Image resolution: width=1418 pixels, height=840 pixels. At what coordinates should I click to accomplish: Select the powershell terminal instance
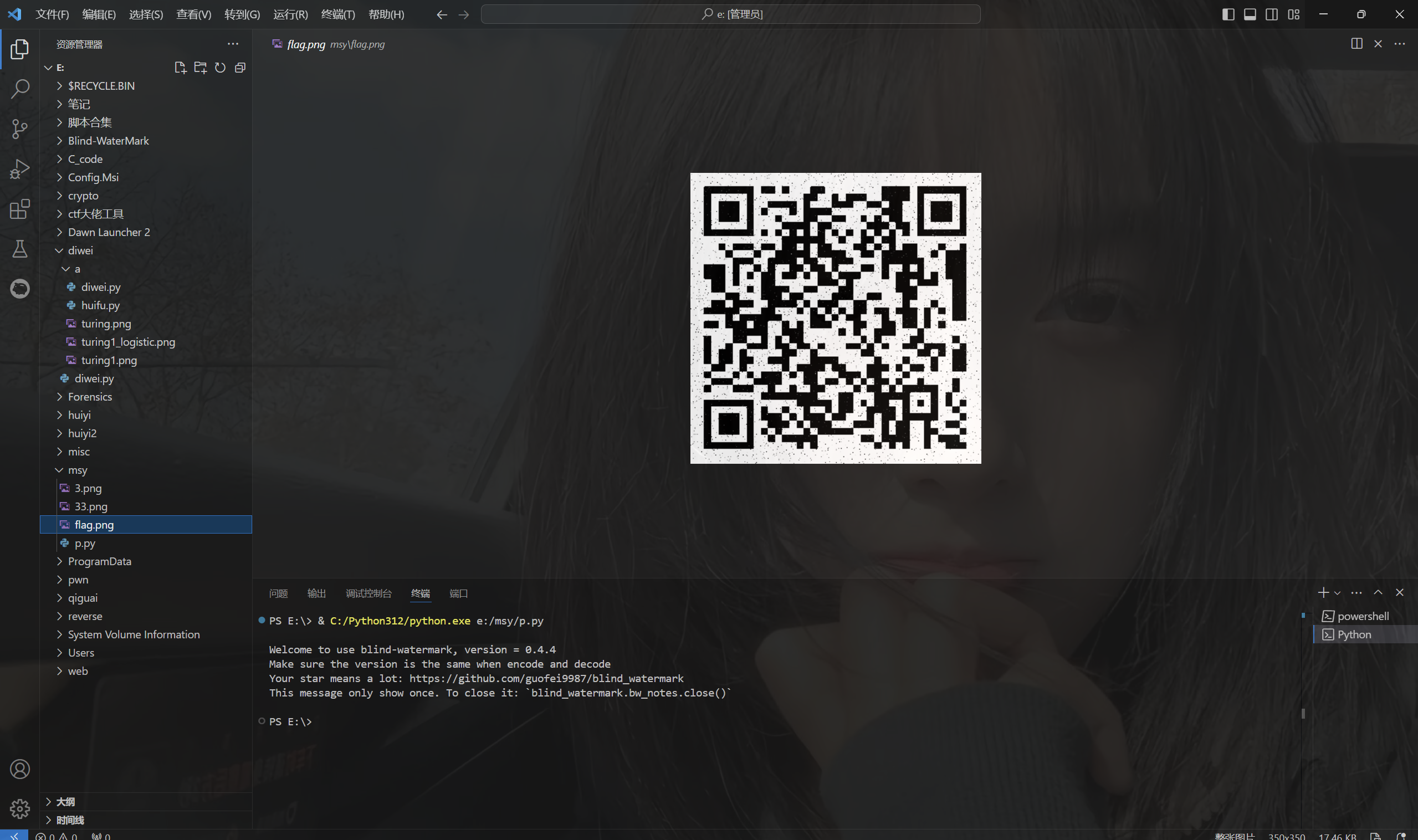1365,616
